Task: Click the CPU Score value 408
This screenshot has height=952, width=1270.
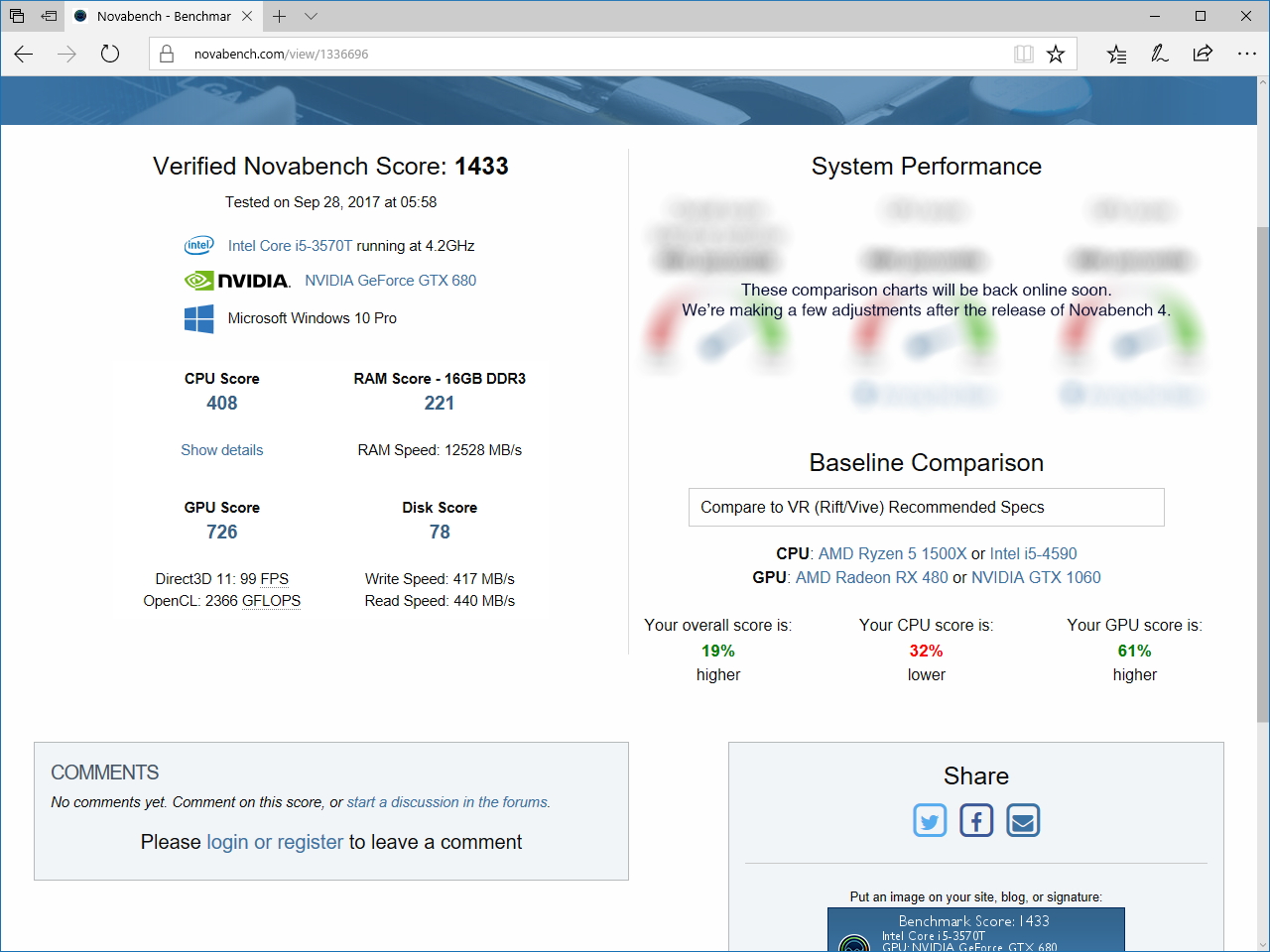Action: 222,404
